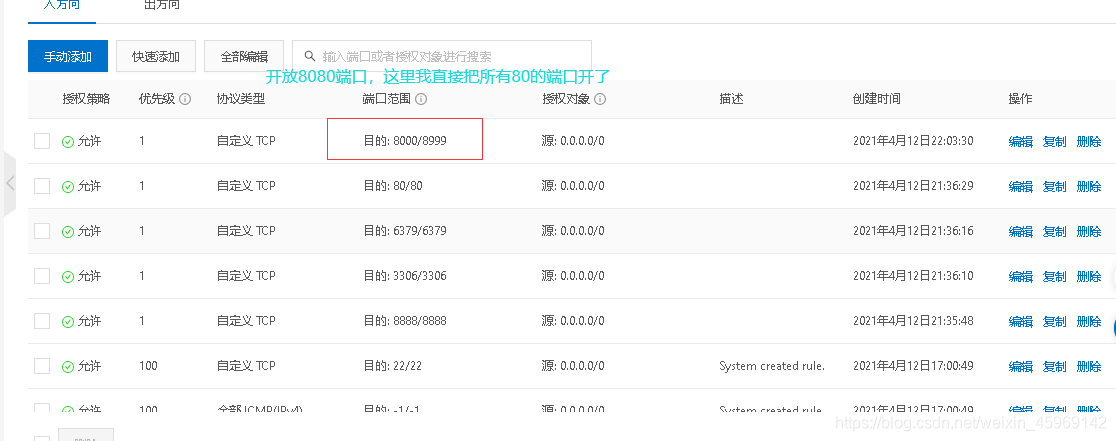This screenshot has width=1116, height=441.
Task: Click the priority value 100 in the 22/22 row
Action: pyautogui.click(x=148, y=366)
